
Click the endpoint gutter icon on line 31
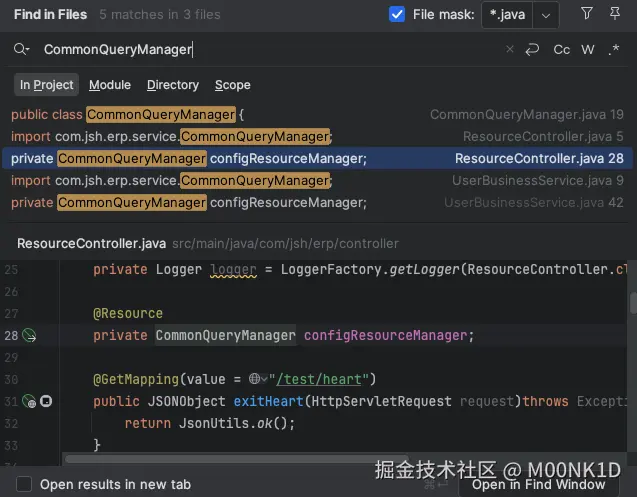(29, 401)
